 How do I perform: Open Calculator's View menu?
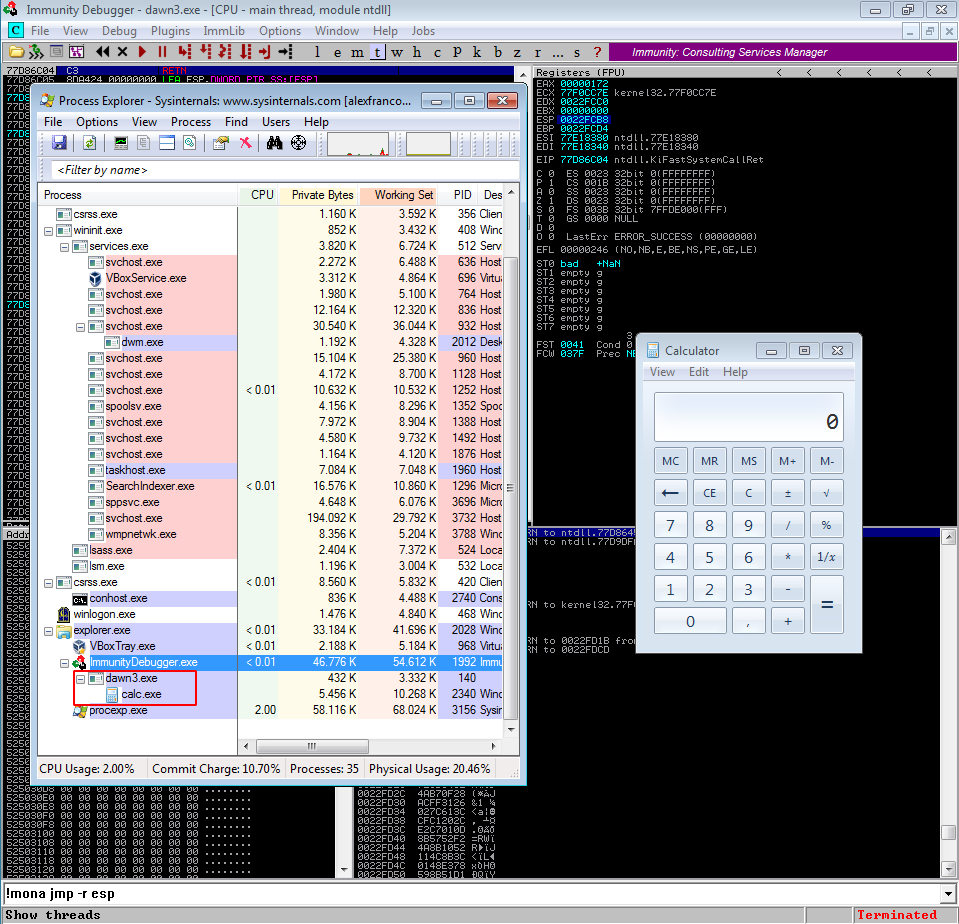tap(662, 372)
